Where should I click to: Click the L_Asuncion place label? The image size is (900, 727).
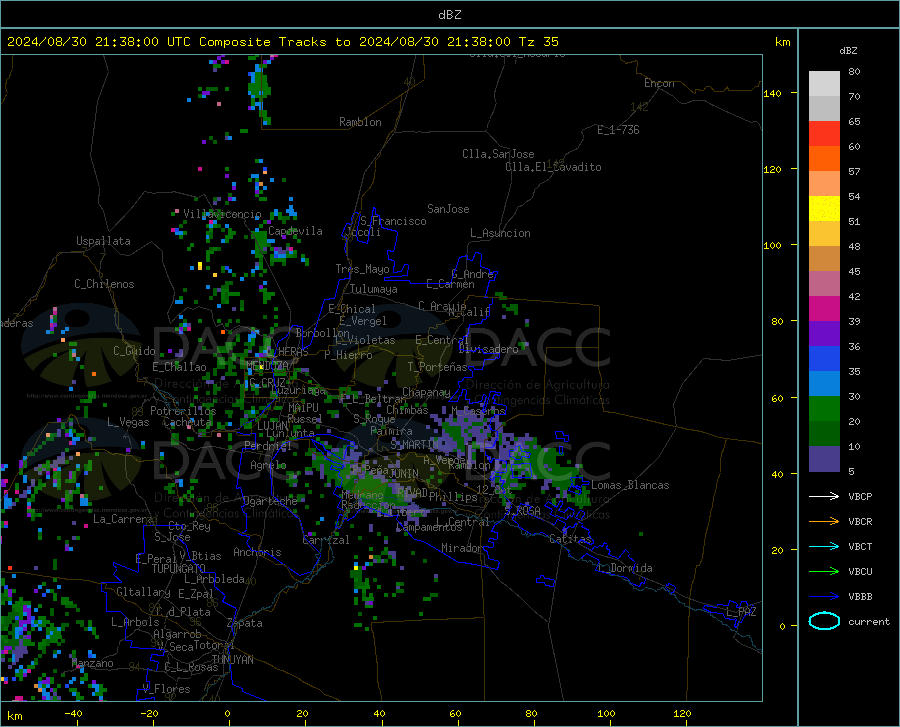(x=500, y=233)
